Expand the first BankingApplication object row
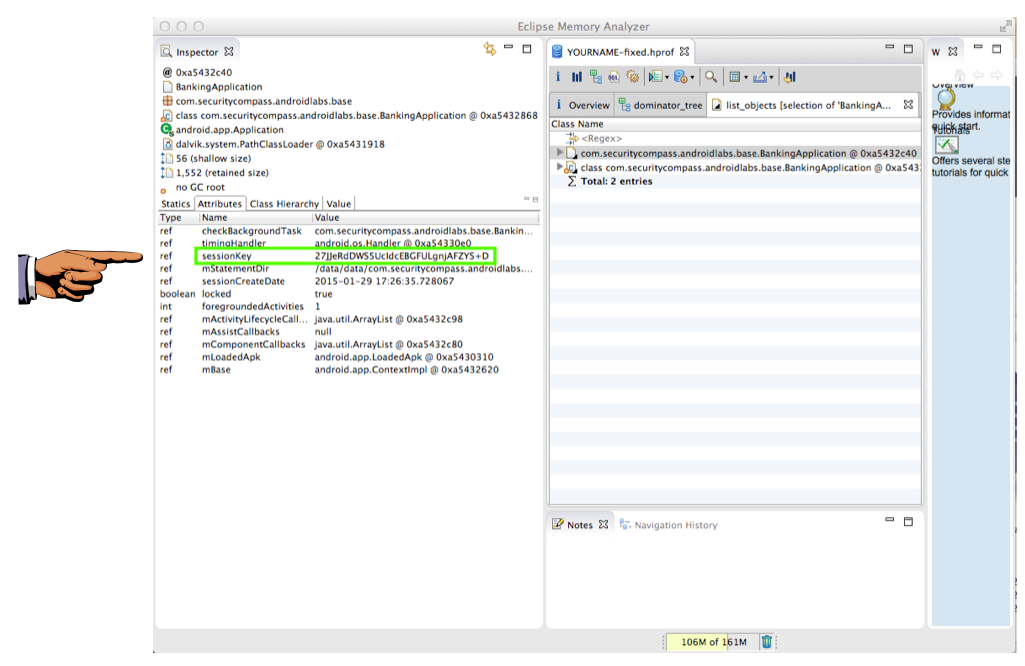The width and height of the screenshot is (1025, 666). (x=560, y=153)
